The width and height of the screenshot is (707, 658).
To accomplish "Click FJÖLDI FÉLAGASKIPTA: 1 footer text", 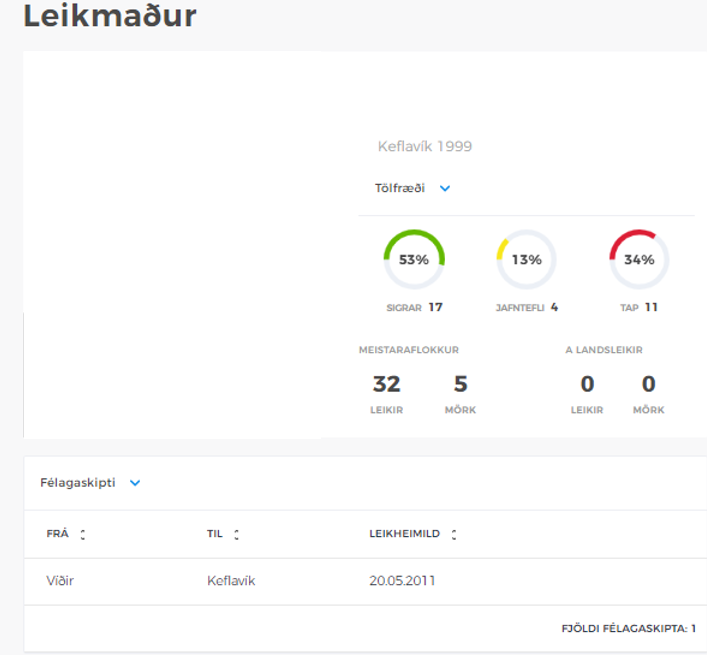I will click(x=629, y=629).
